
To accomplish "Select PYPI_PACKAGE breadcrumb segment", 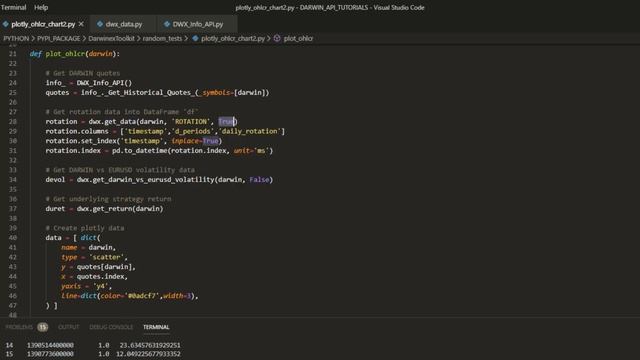I will 58,38.
